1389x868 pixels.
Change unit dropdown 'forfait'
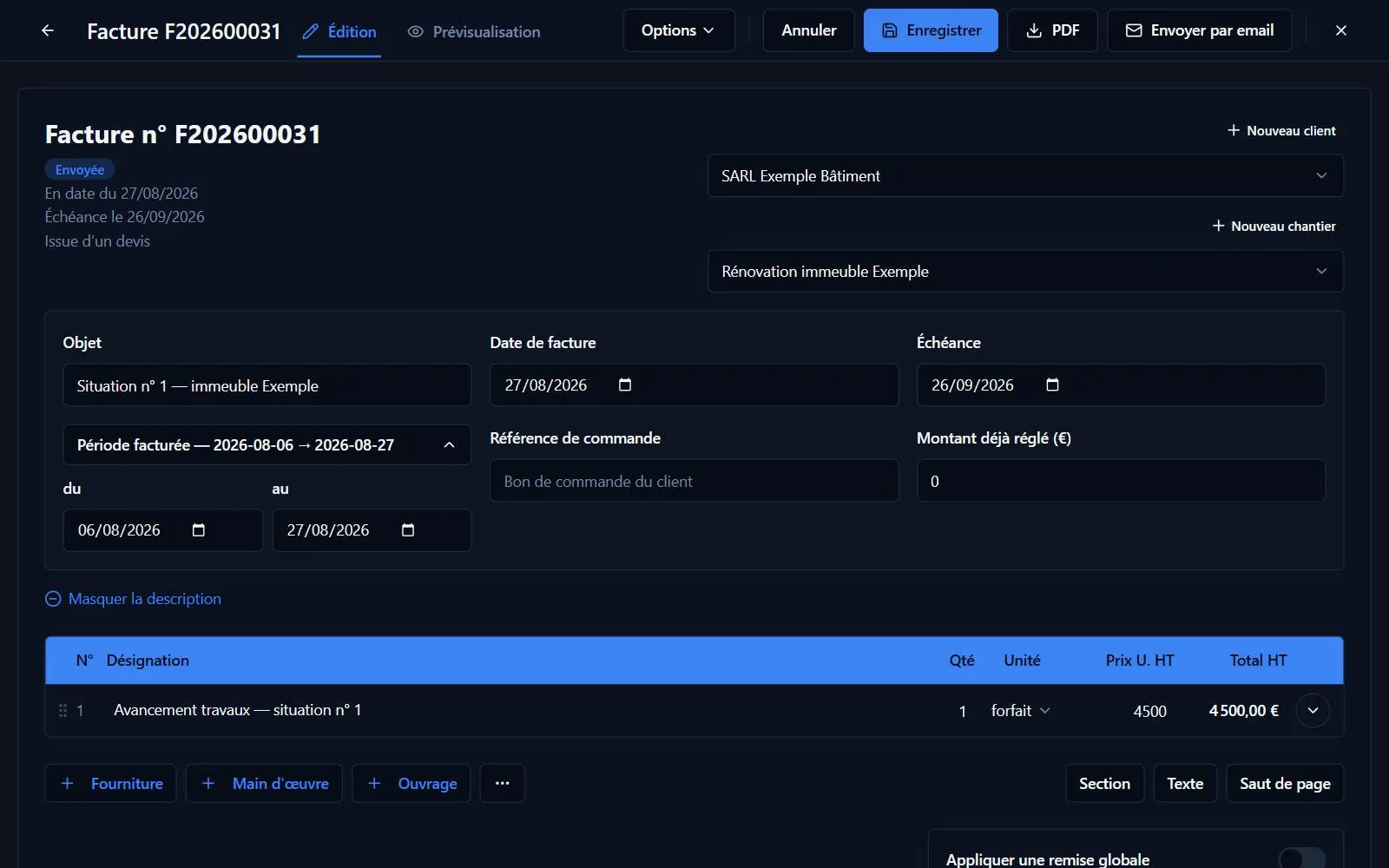[x=1021, y=710]
